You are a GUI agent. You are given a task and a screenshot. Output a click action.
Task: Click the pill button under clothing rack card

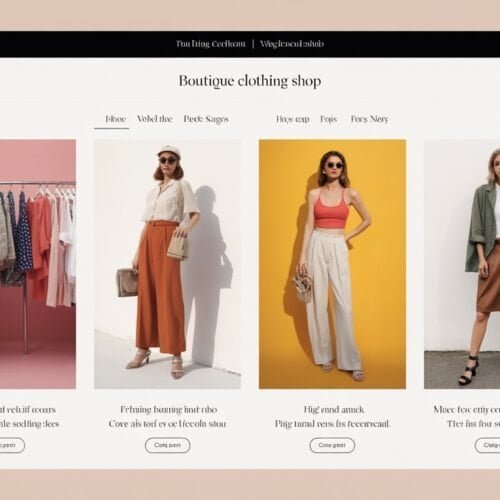click(12, 445)
